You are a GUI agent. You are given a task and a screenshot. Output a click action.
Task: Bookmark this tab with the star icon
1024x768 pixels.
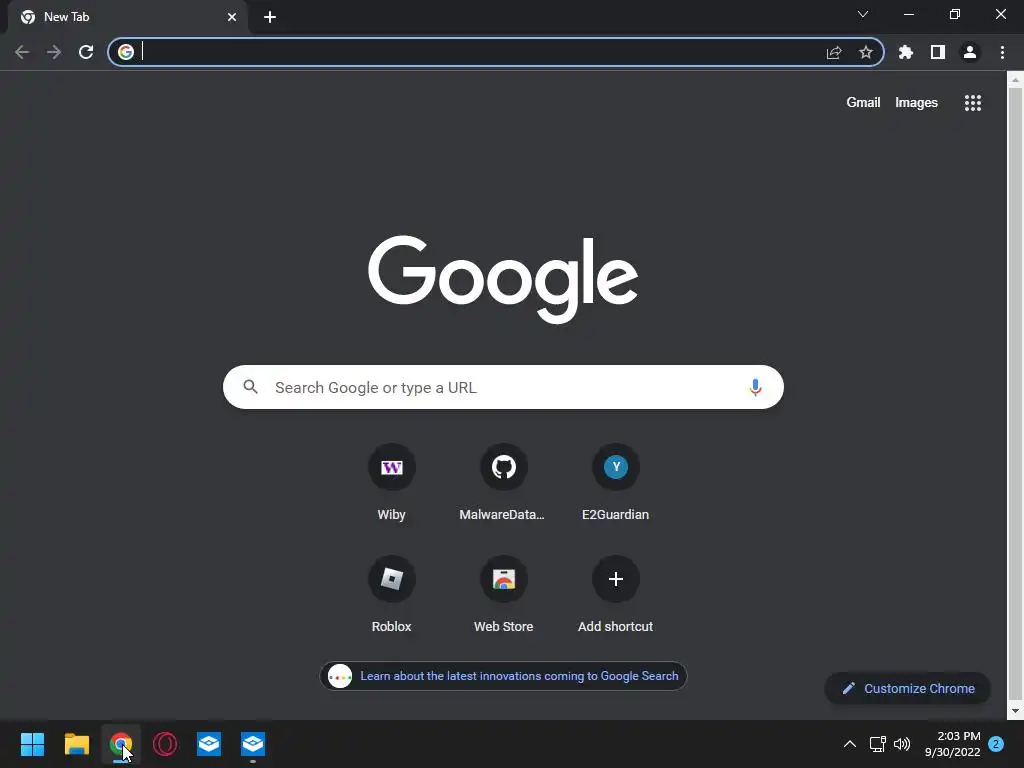[x=866, y=52]
